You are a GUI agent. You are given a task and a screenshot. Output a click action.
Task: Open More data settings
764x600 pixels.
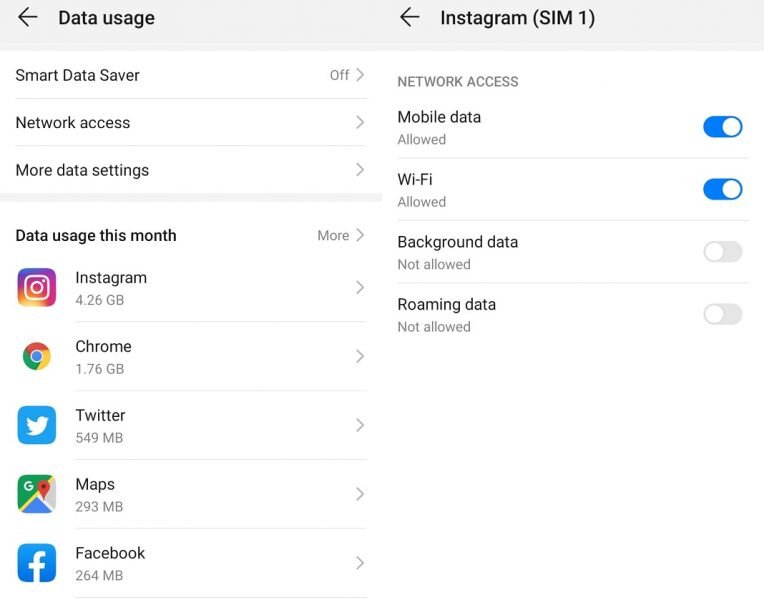82,170
